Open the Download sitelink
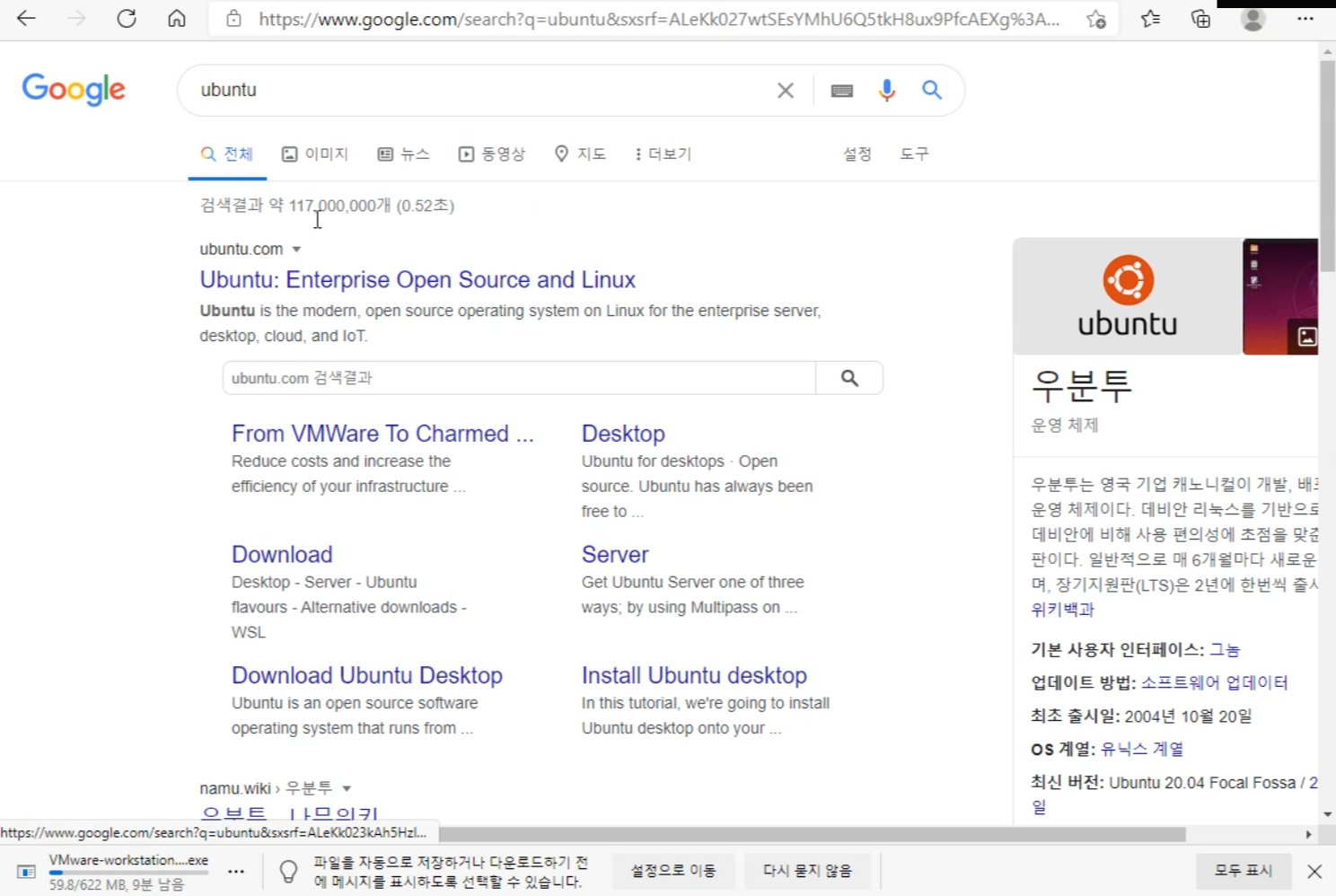 coord(282,555)
